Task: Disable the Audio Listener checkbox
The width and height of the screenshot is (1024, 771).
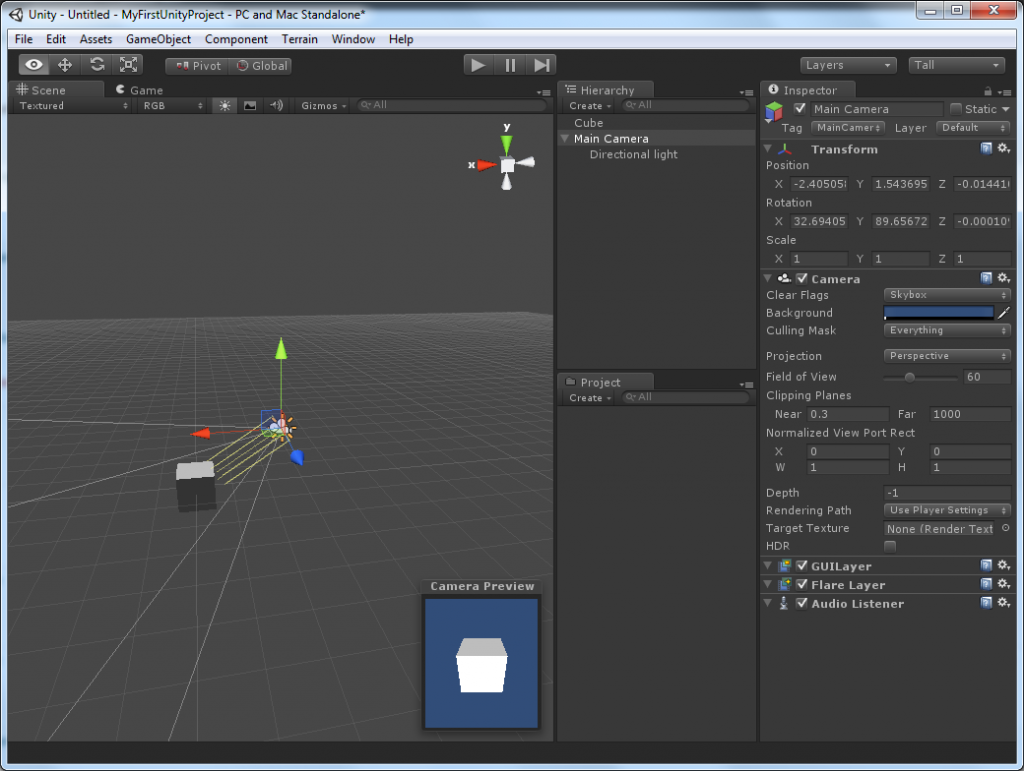Action: [x=802, y=604]
